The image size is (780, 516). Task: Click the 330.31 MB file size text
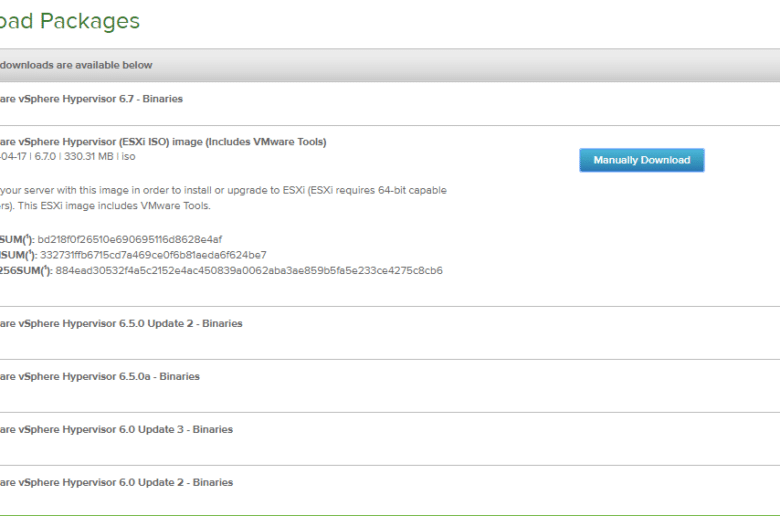pyautogui.click(x=89, y=156)
